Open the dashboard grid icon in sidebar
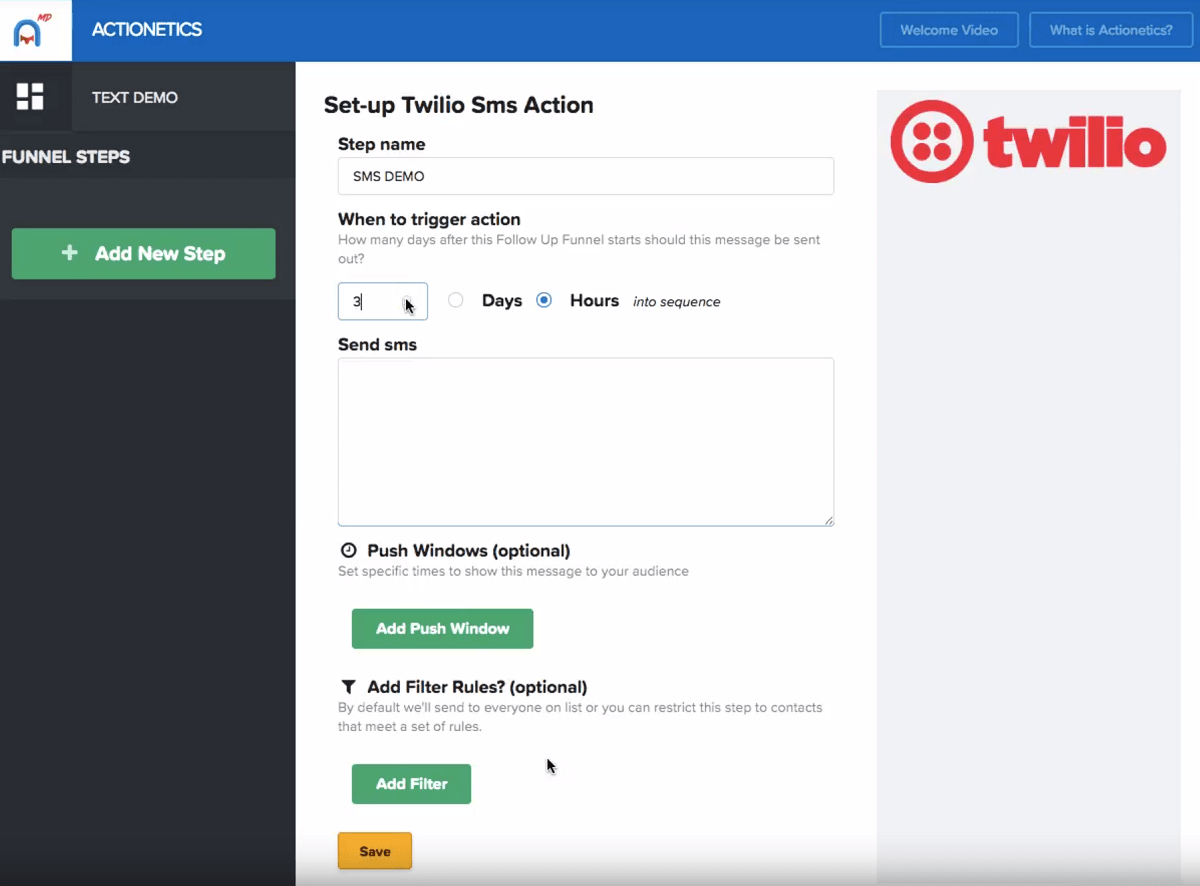The image size is (1200, 886). [30, 97]
